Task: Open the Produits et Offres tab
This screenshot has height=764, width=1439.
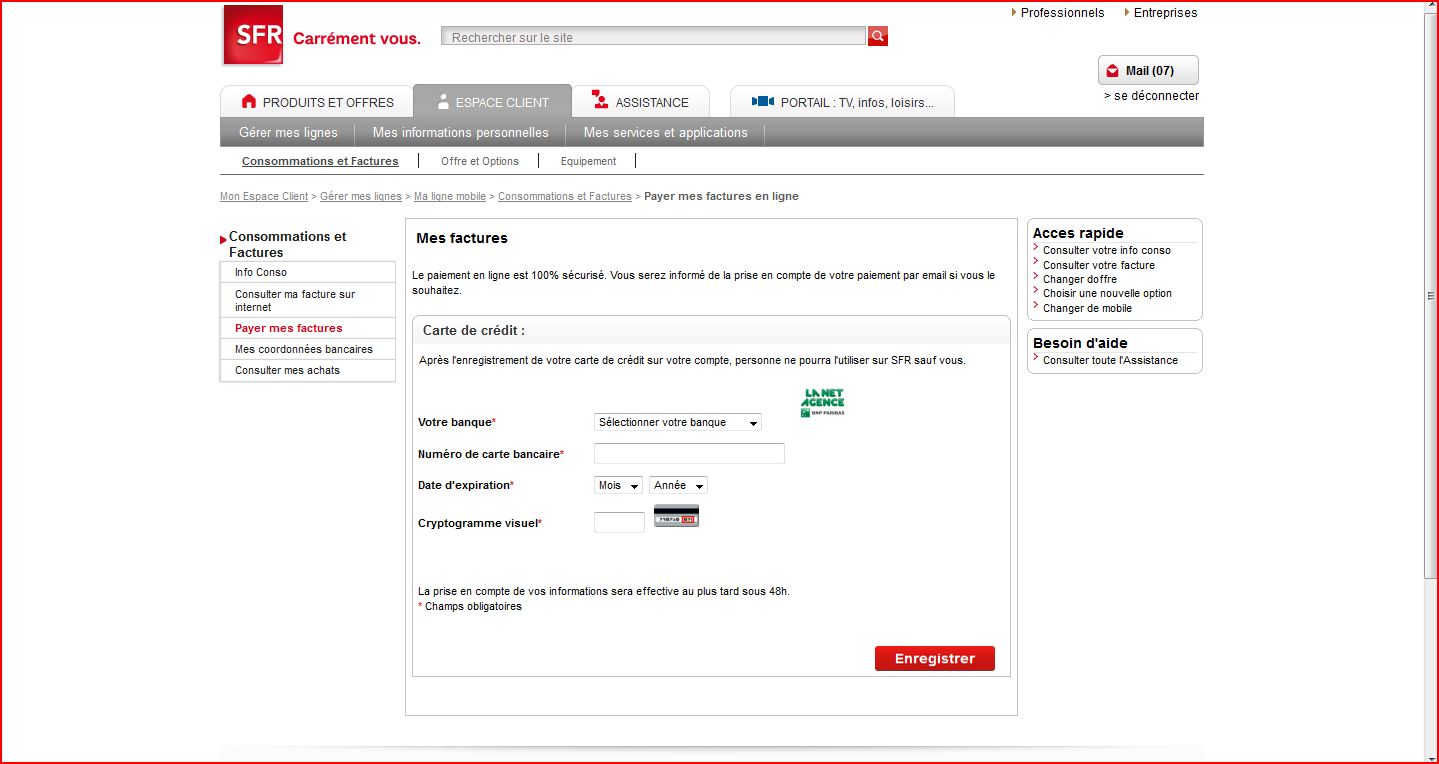Action: 317,102
